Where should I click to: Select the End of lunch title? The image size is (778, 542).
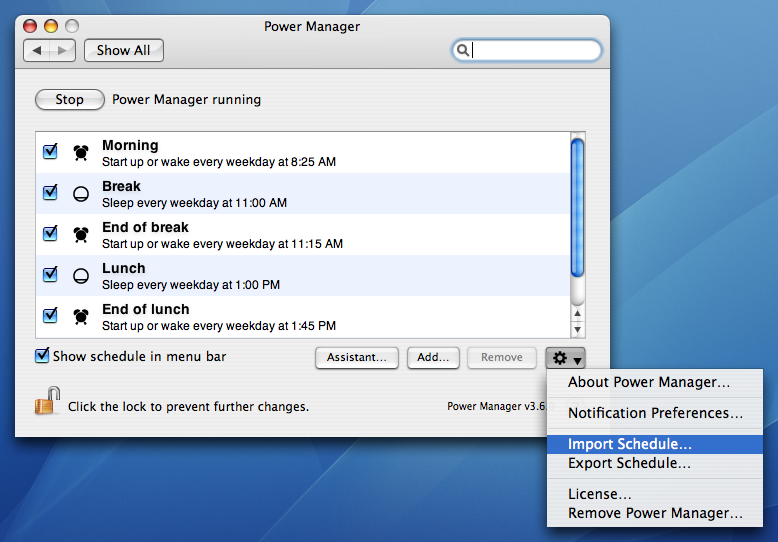[145, 309]
